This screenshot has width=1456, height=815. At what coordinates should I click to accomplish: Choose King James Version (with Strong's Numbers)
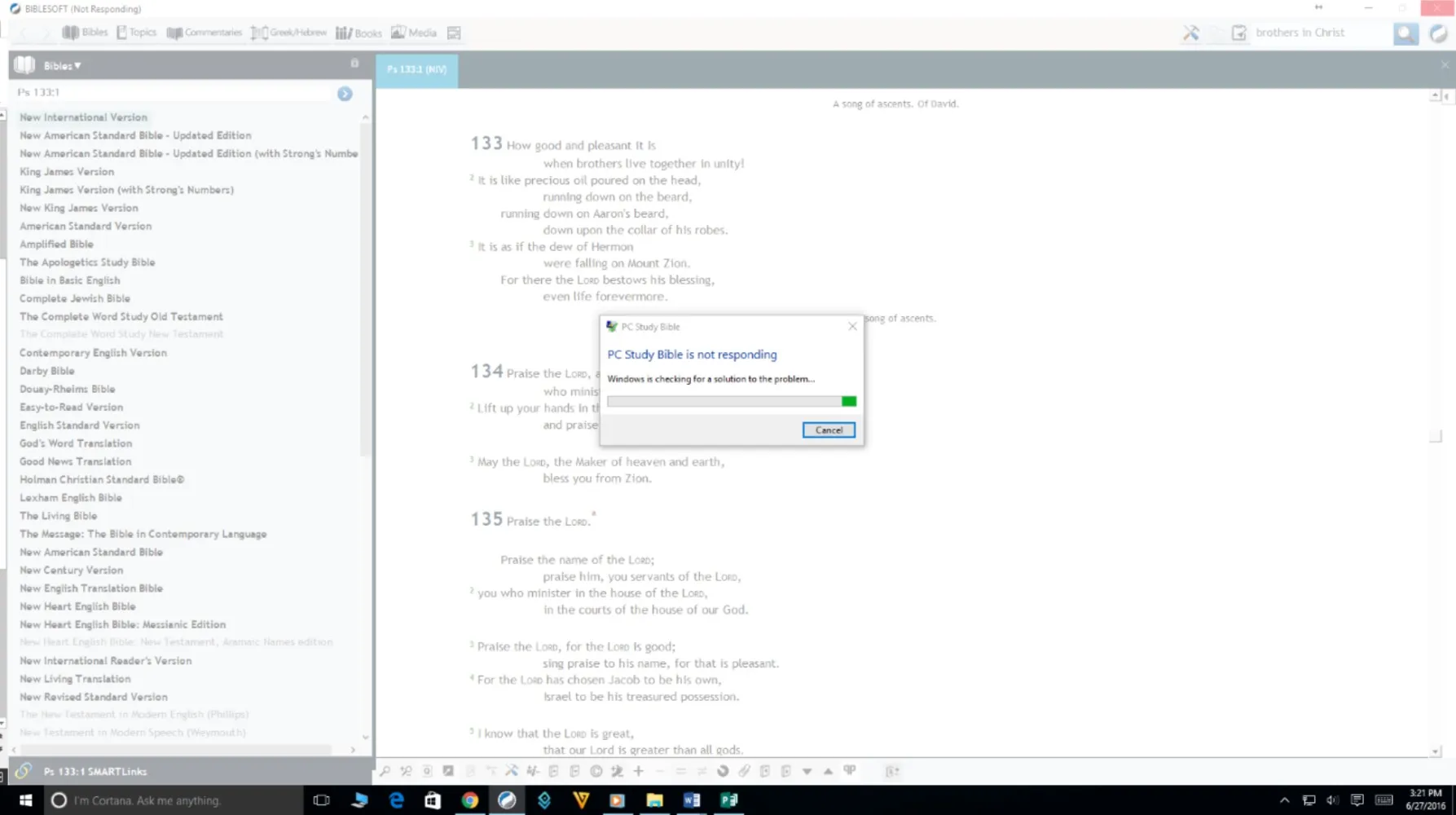126,190
